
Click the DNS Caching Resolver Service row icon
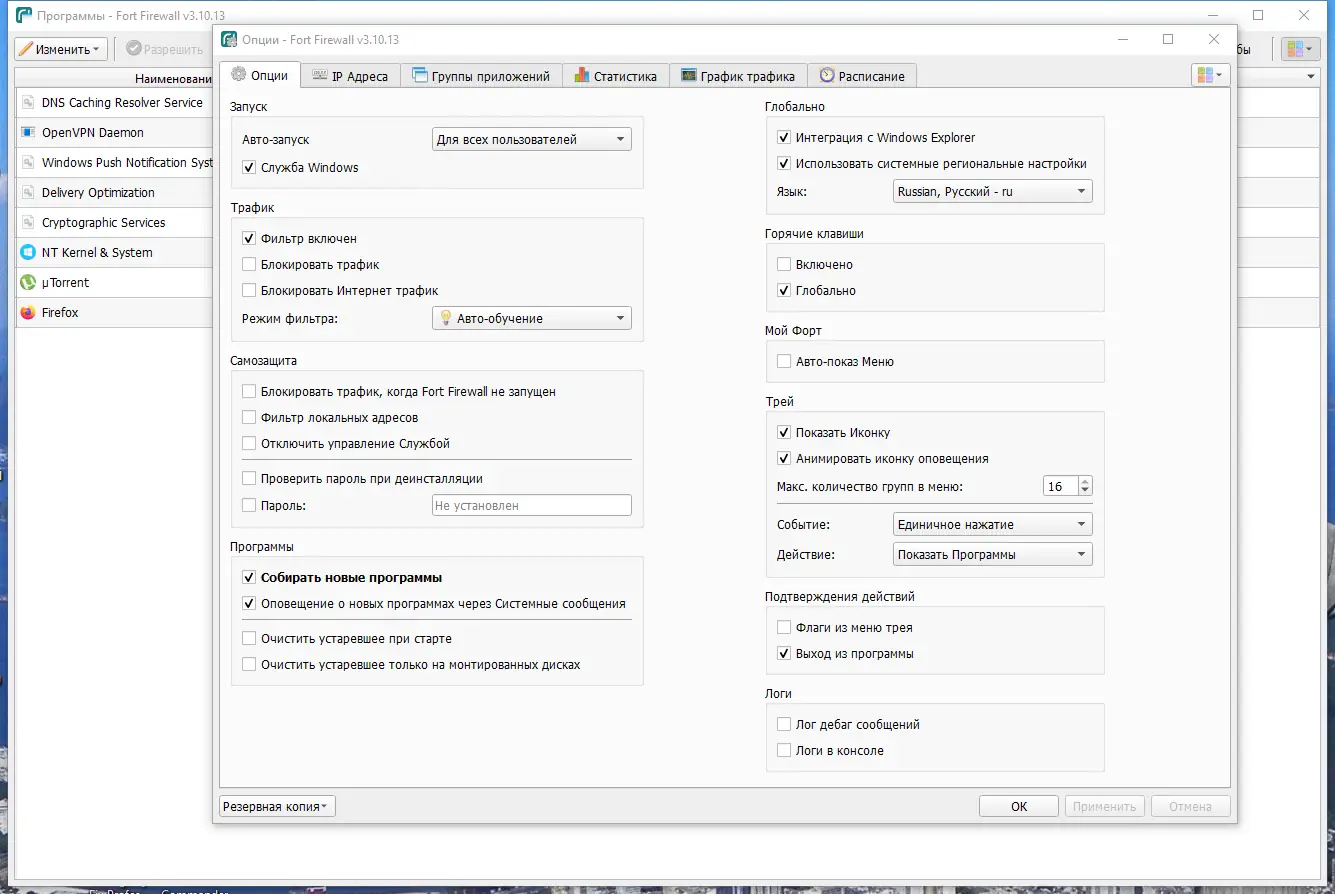28,102
